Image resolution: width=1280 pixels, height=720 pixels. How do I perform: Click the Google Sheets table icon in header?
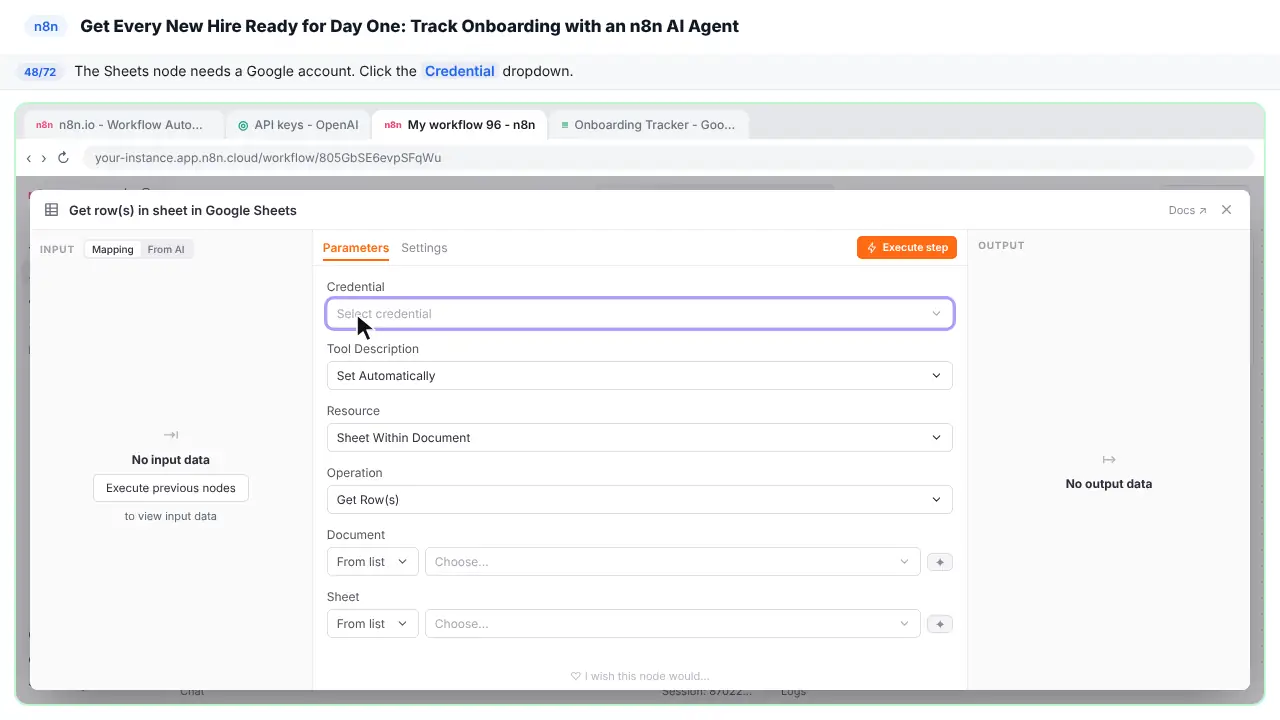pos(52,210)
